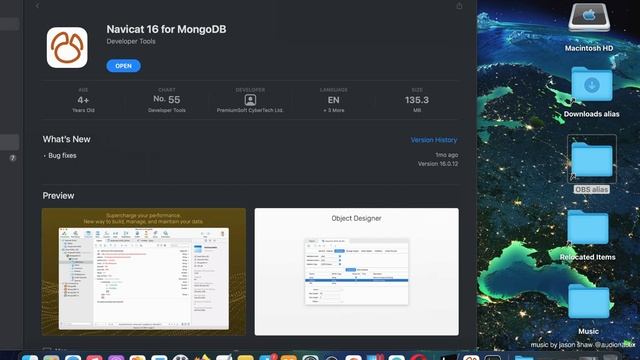
Task: Select the OBS alias folder
Action: [591, 160]
